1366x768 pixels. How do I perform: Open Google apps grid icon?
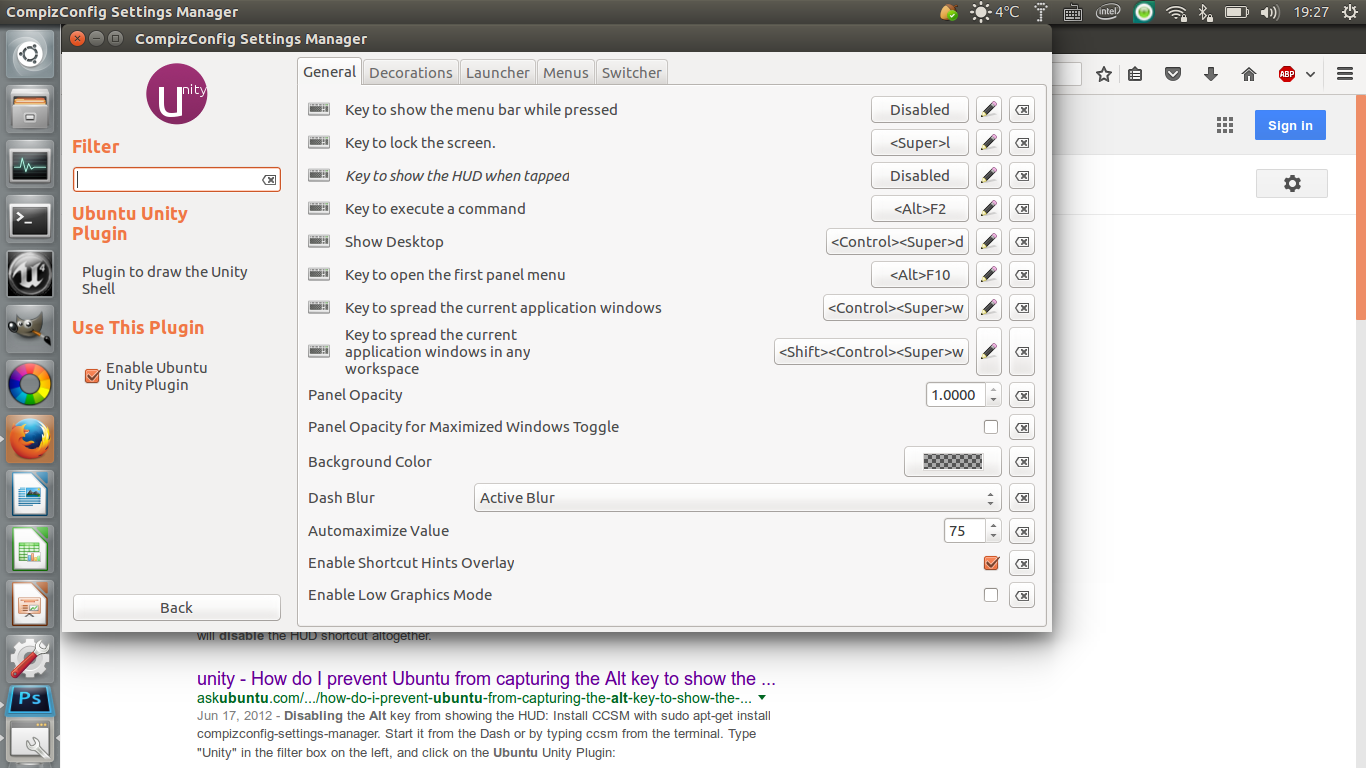(1225, 125)
